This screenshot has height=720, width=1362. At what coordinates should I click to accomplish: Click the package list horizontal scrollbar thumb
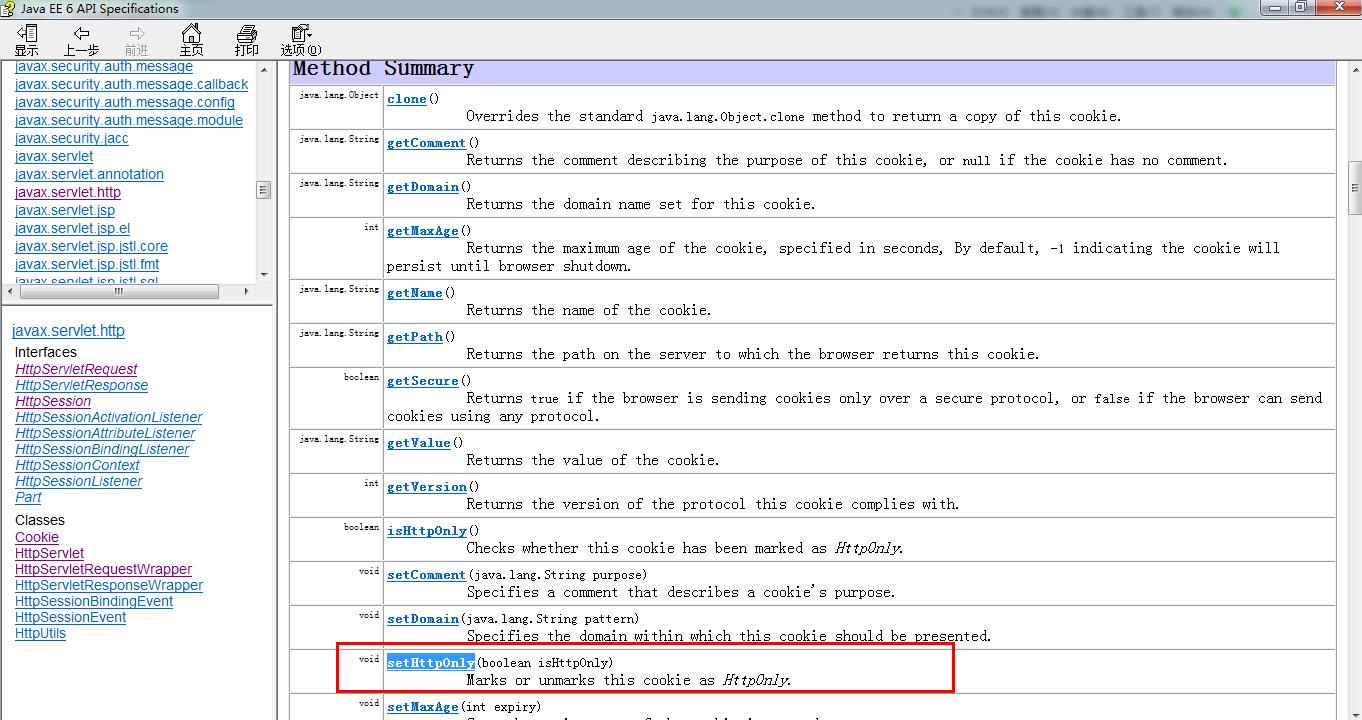coord(119,292)
